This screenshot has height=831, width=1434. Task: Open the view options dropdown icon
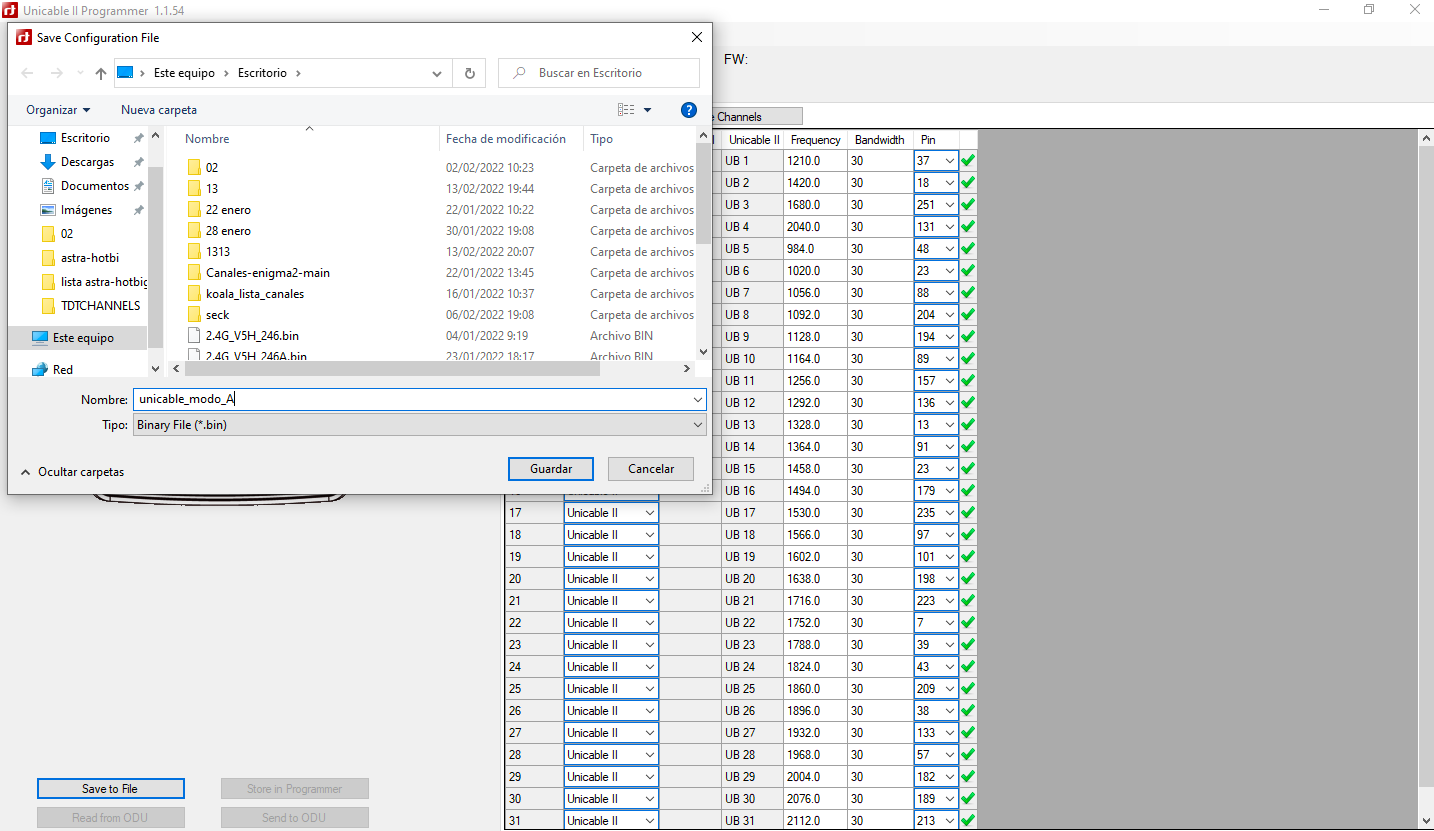[647, 110]
